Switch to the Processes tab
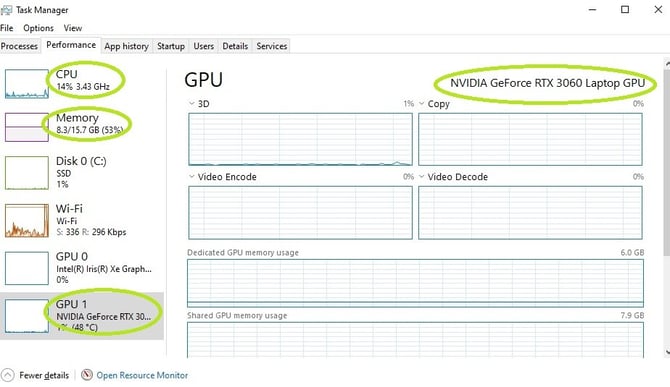 [x=20, y=46]
